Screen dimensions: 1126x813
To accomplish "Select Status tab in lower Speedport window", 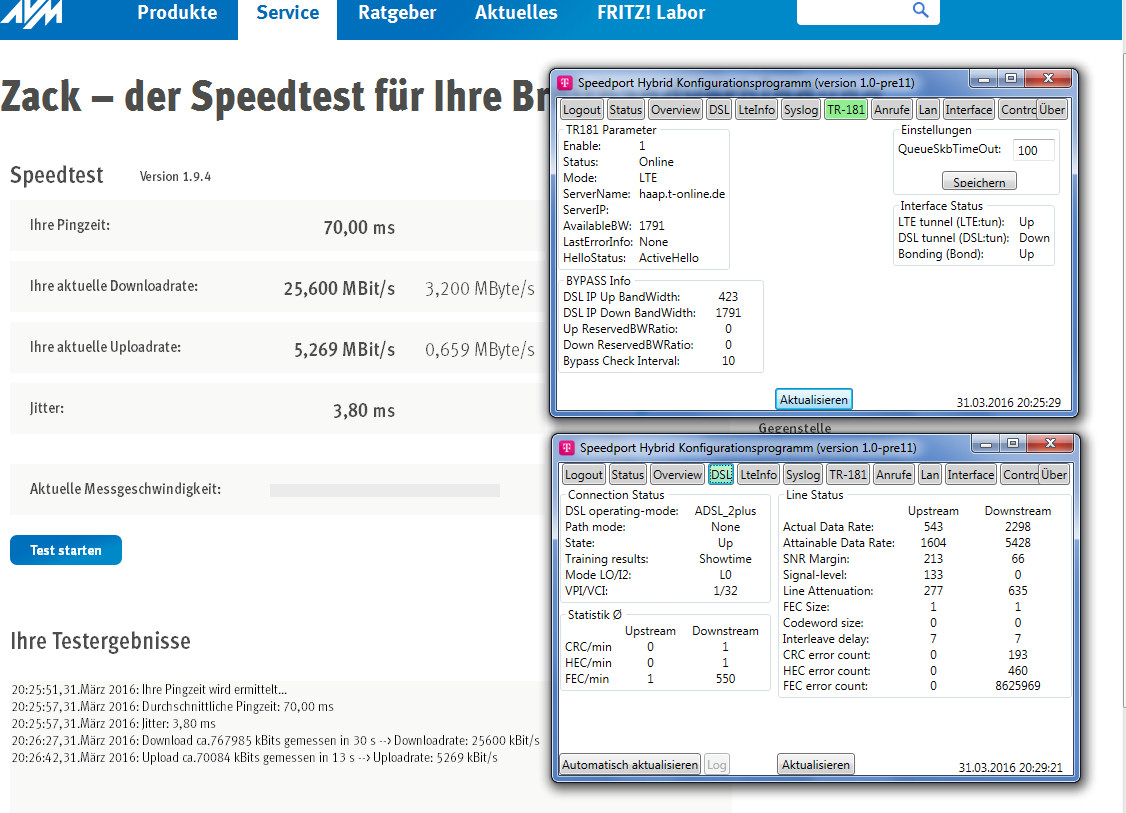I will [628, 475].
